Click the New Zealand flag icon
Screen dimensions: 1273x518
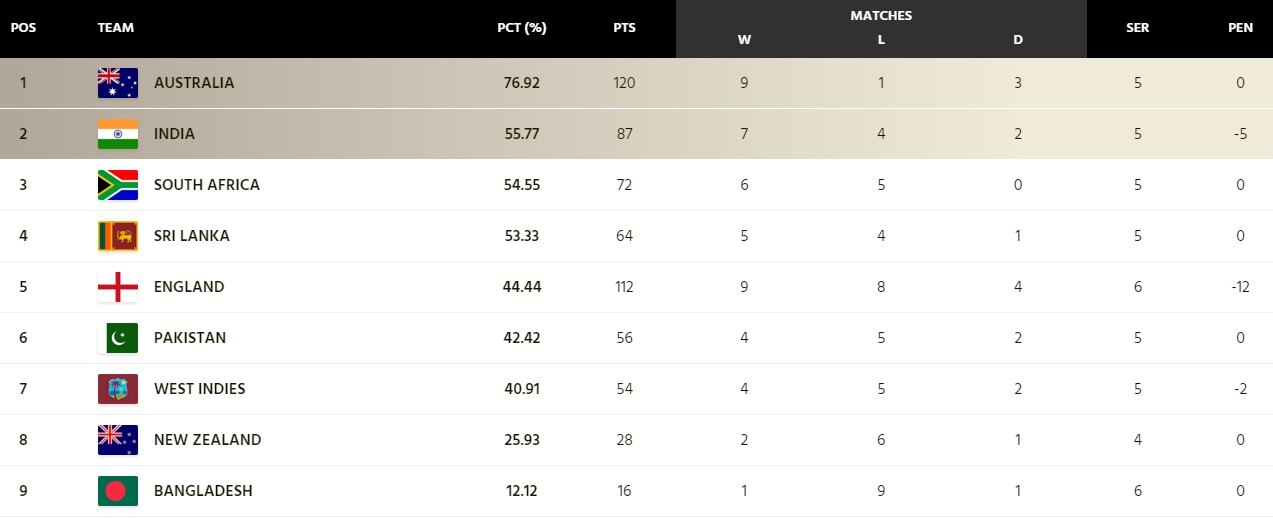pyautogui.click(x=118, y=440)
